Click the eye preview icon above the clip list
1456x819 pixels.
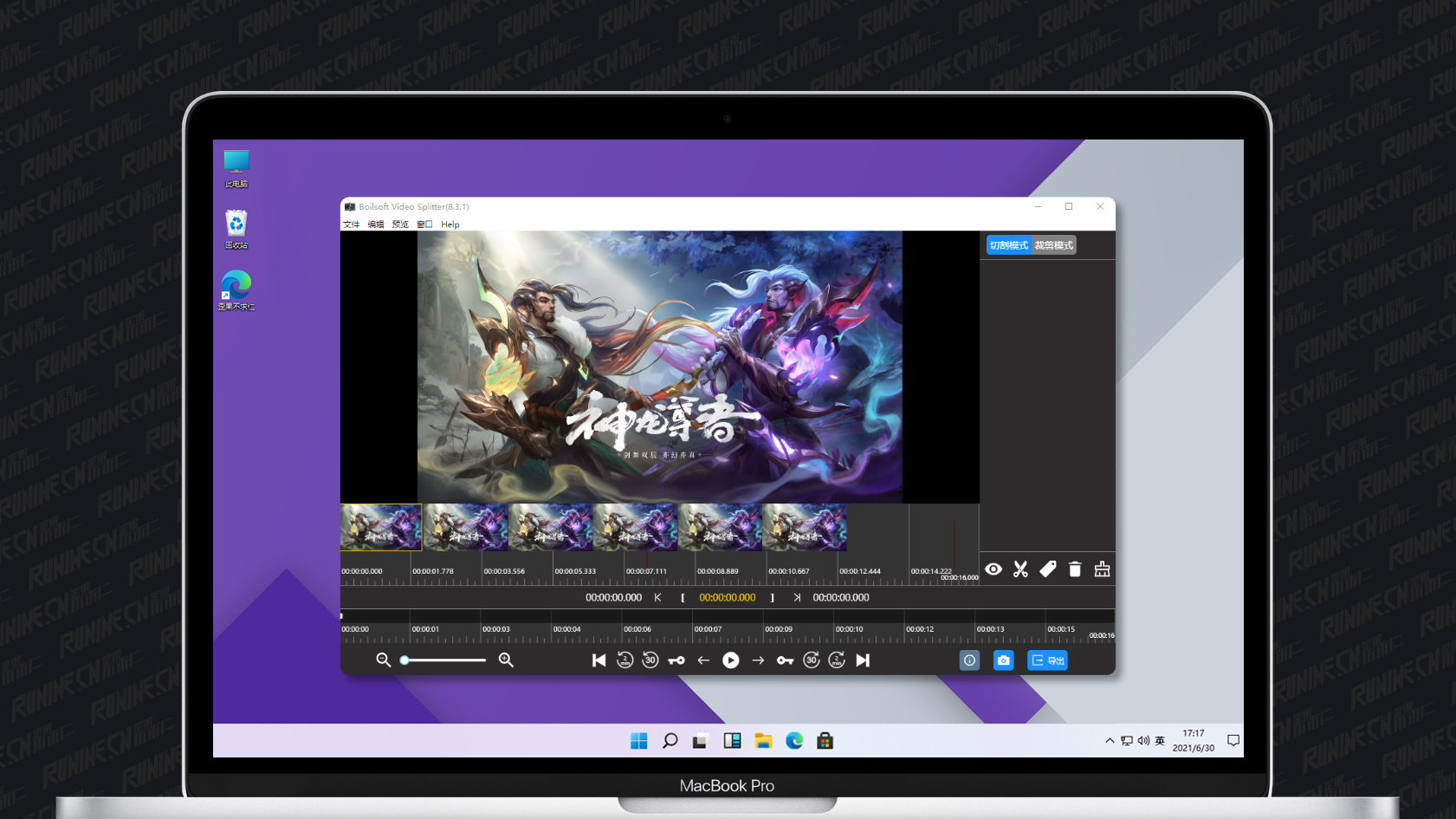[x=993, y=569]
